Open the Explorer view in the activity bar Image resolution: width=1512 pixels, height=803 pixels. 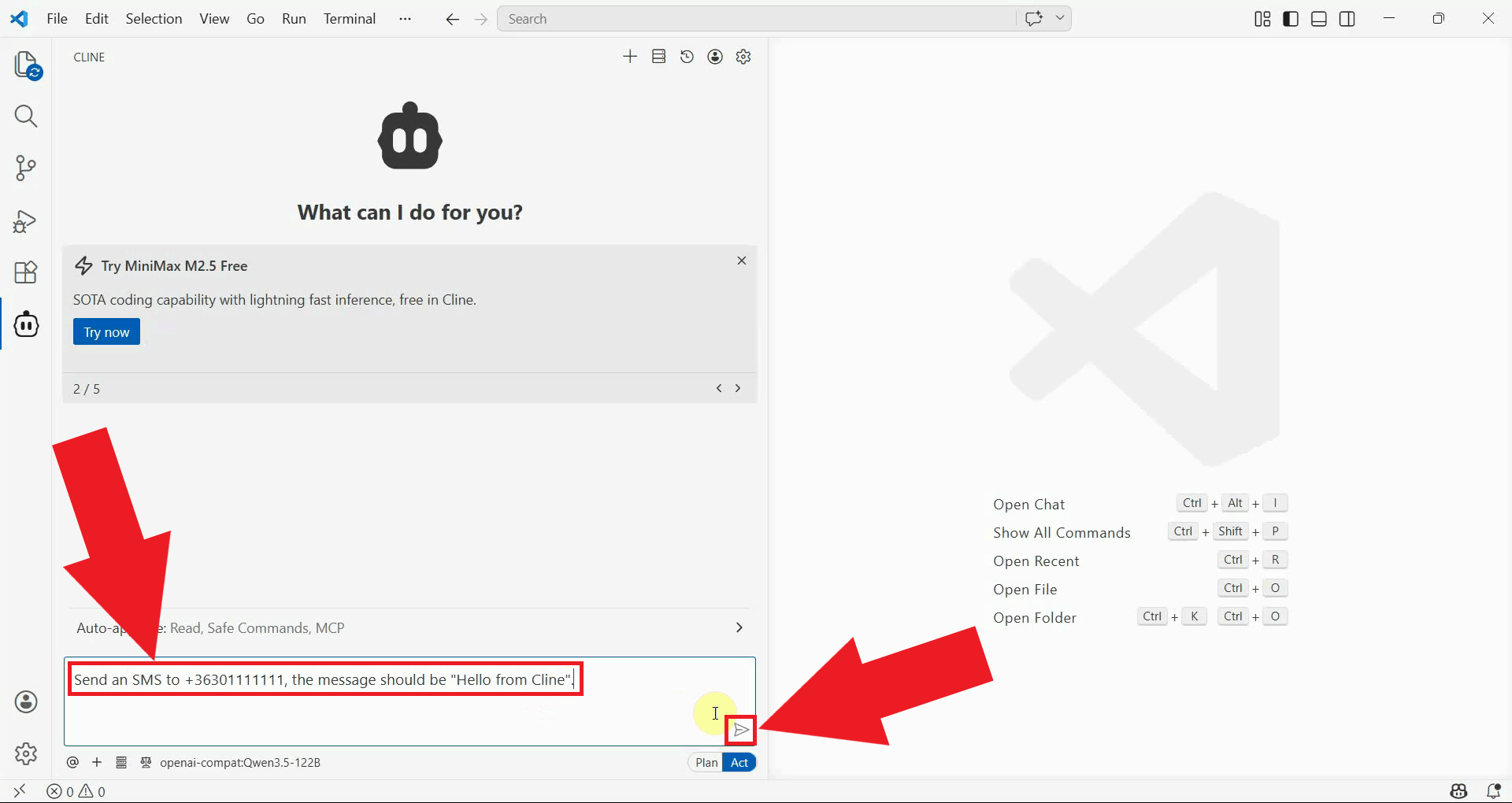click(x=27, y=65)
